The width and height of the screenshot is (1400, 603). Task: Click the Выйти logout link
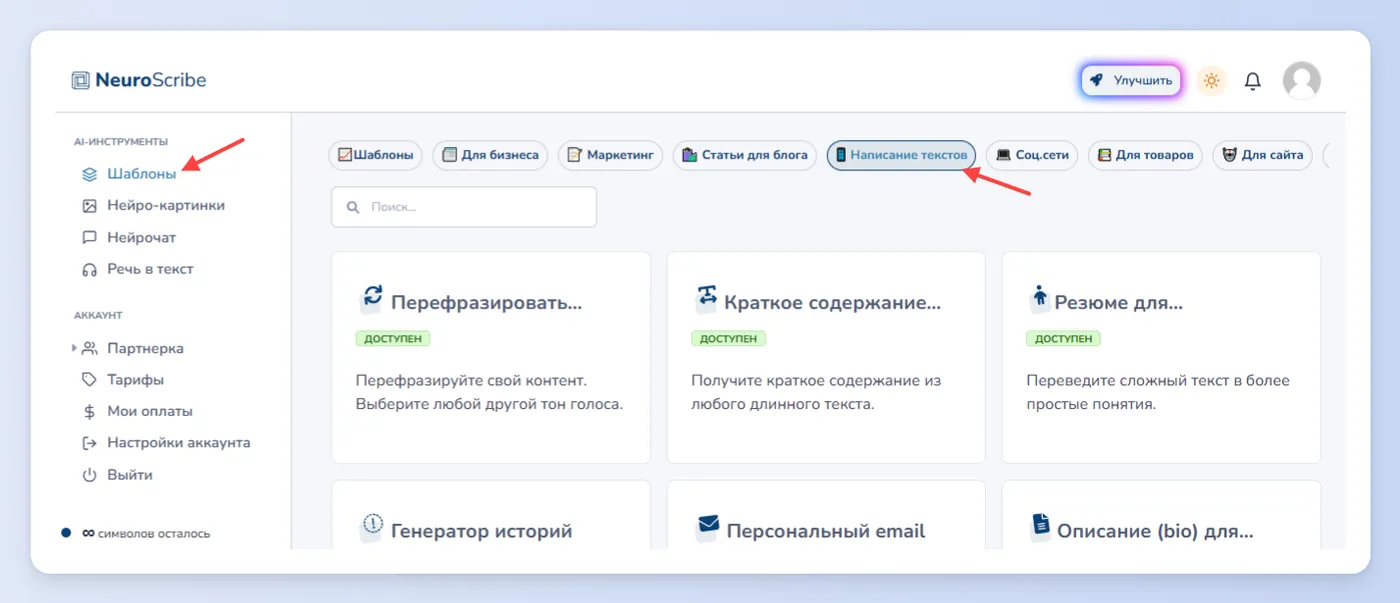pos(130,475)
